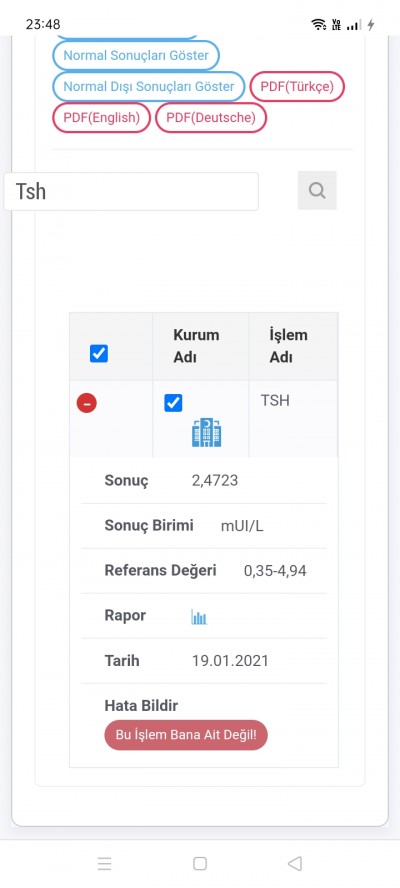Click the Kurum Adı column header
This screenshot has width=400, height=888.
click(x=196, y=346)
